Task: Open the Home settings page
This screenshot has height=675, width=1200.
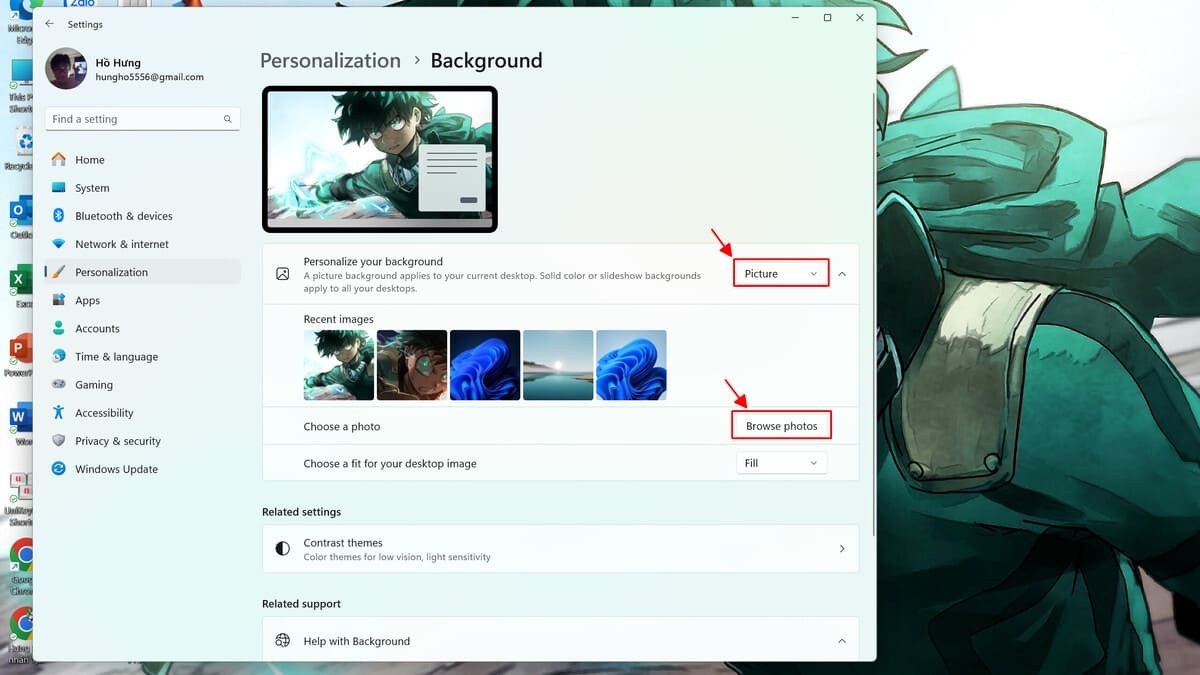Action: click(89, 160)
